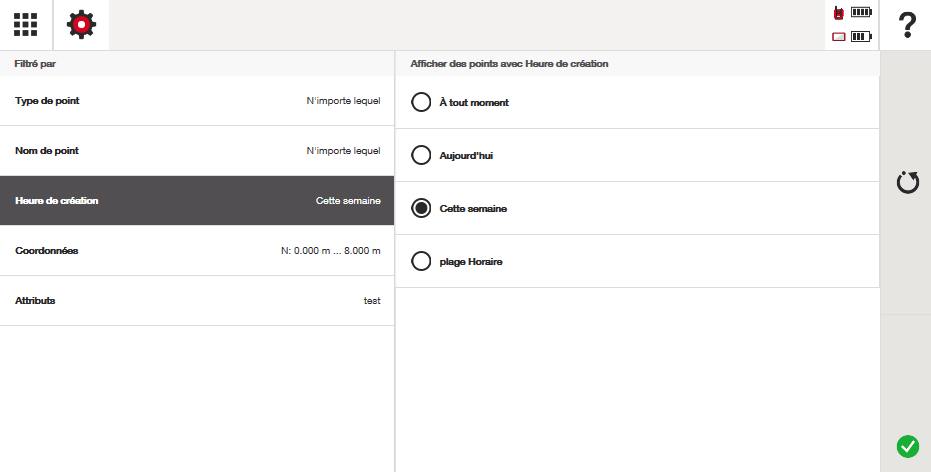Confirm with the green checkmark icon
The width and height of the screenshot is (931, 472).
tap(907, 446)
